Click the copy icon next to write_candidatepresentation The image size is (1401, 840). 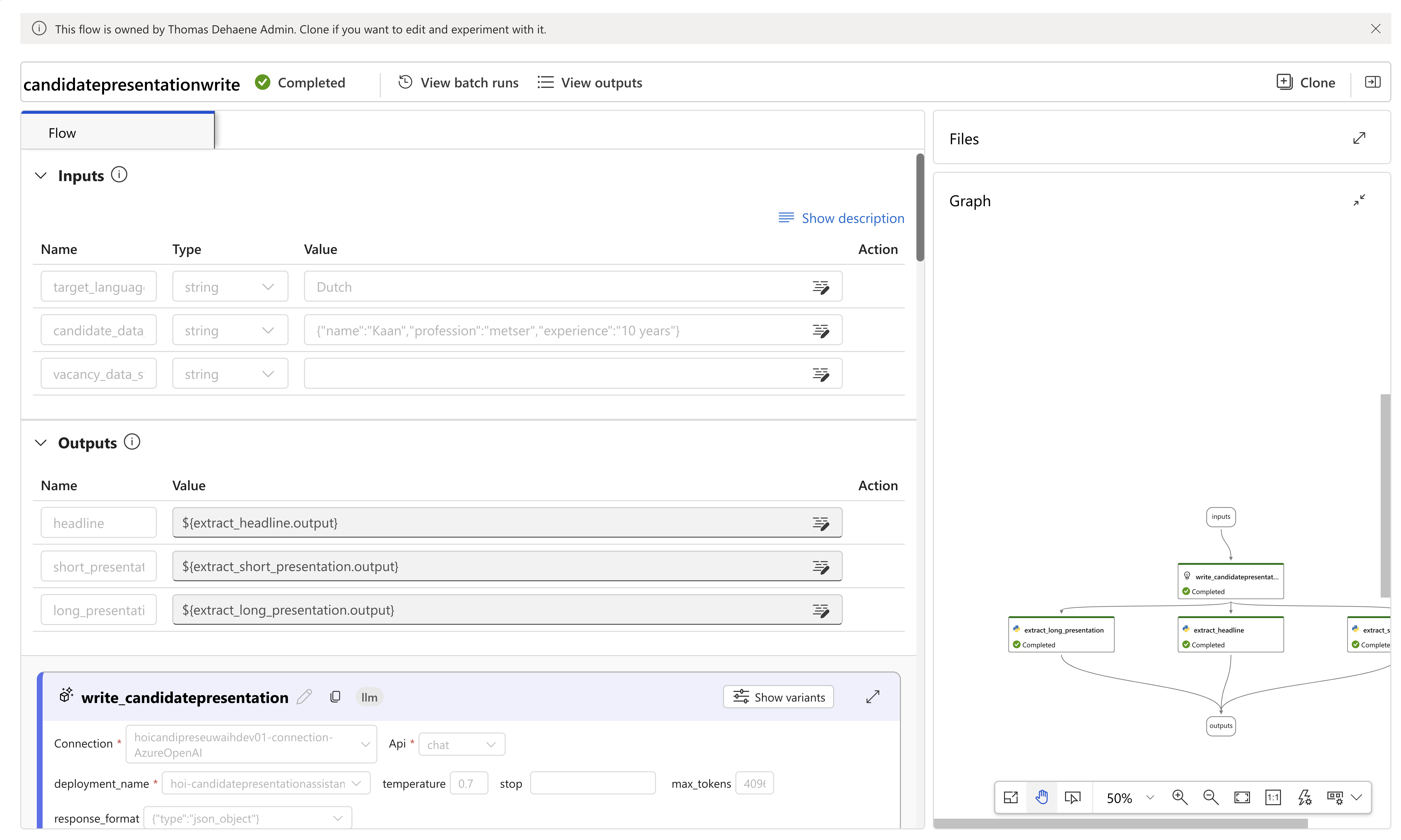[x=335, y=697]
